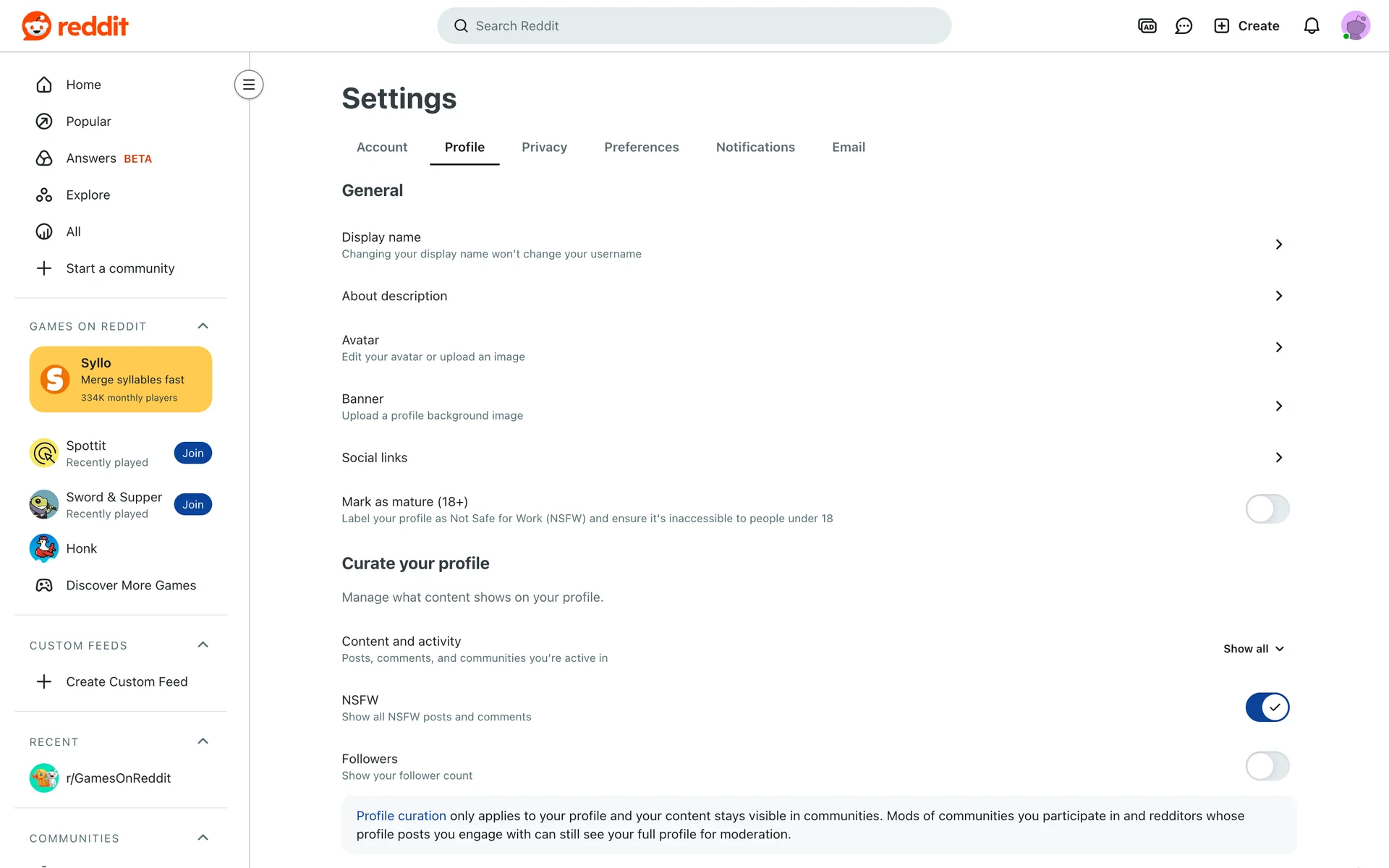Collapse the sidebar navigation with hamburger button
Viewport: 1389px width, 868px height.
248,85
